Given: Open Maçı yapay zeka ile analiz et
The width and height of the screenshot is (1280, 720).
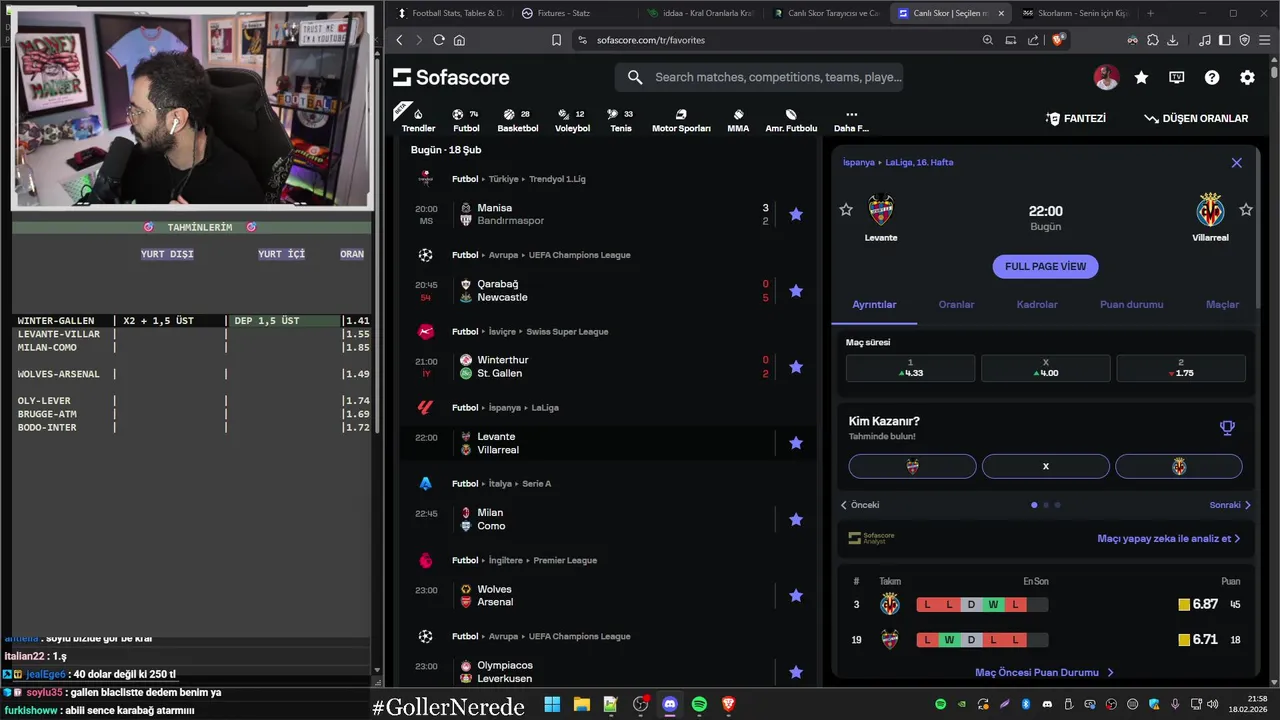Looking at the screenshot, I should click(x=1168, y=538).
